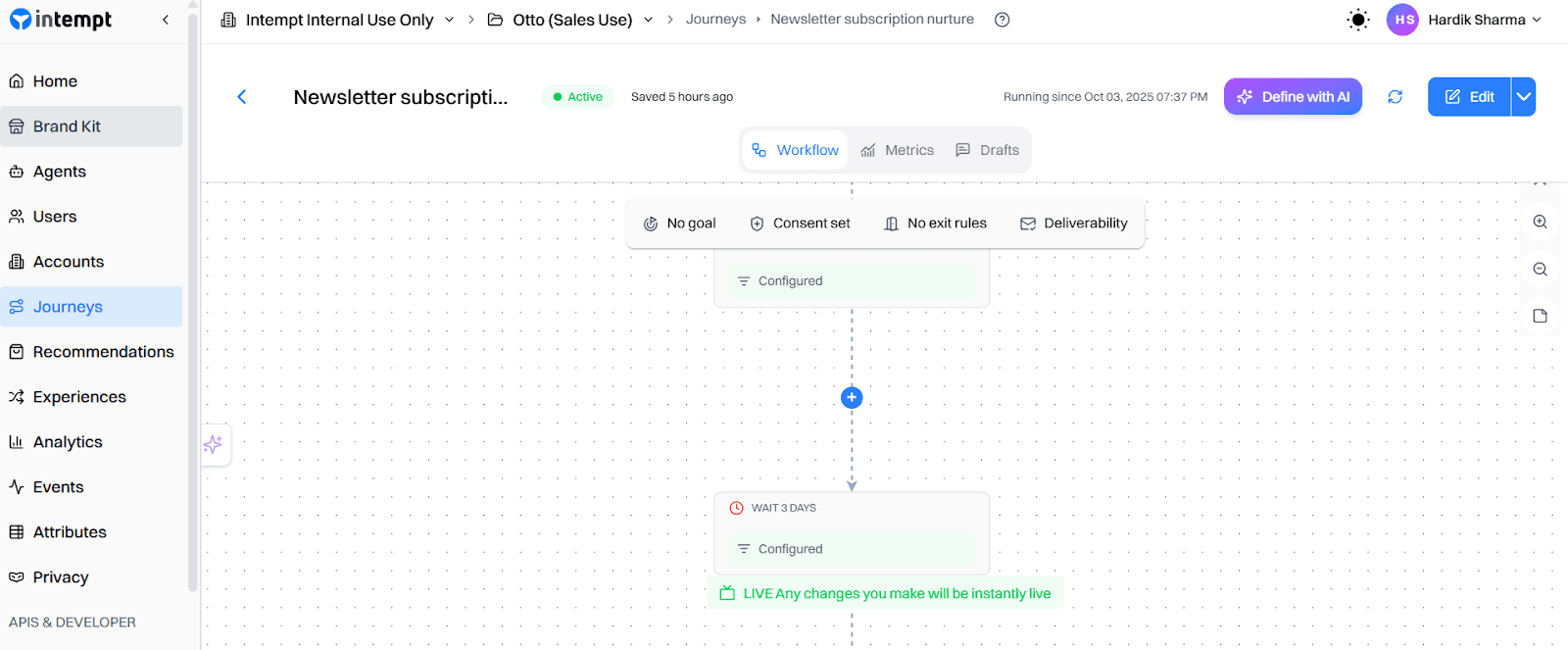Click the Define with AI button
1568x650 pixels.
click(x=1293, y=97)
